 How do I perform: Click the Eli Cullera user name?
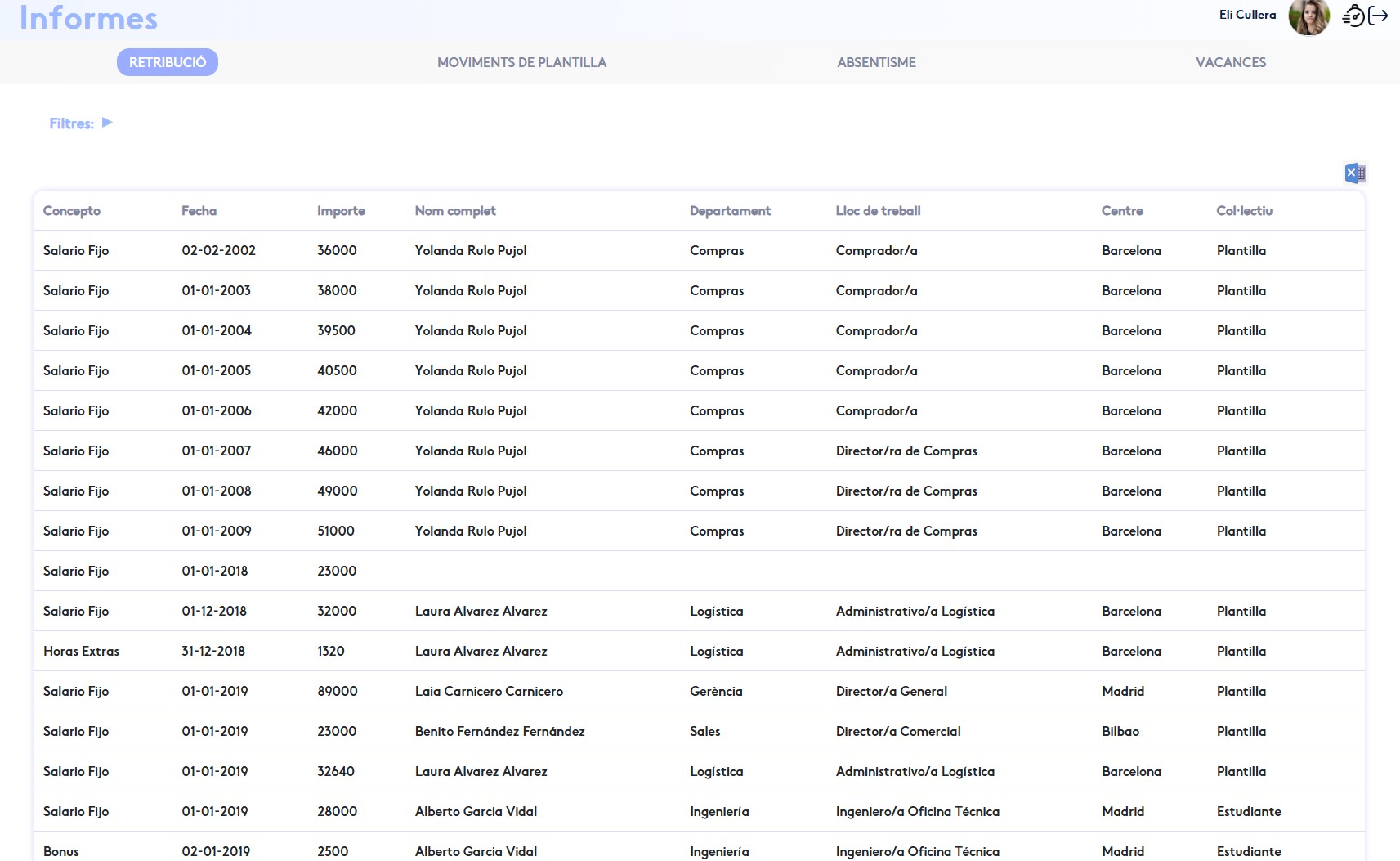tap(1247, 15)
